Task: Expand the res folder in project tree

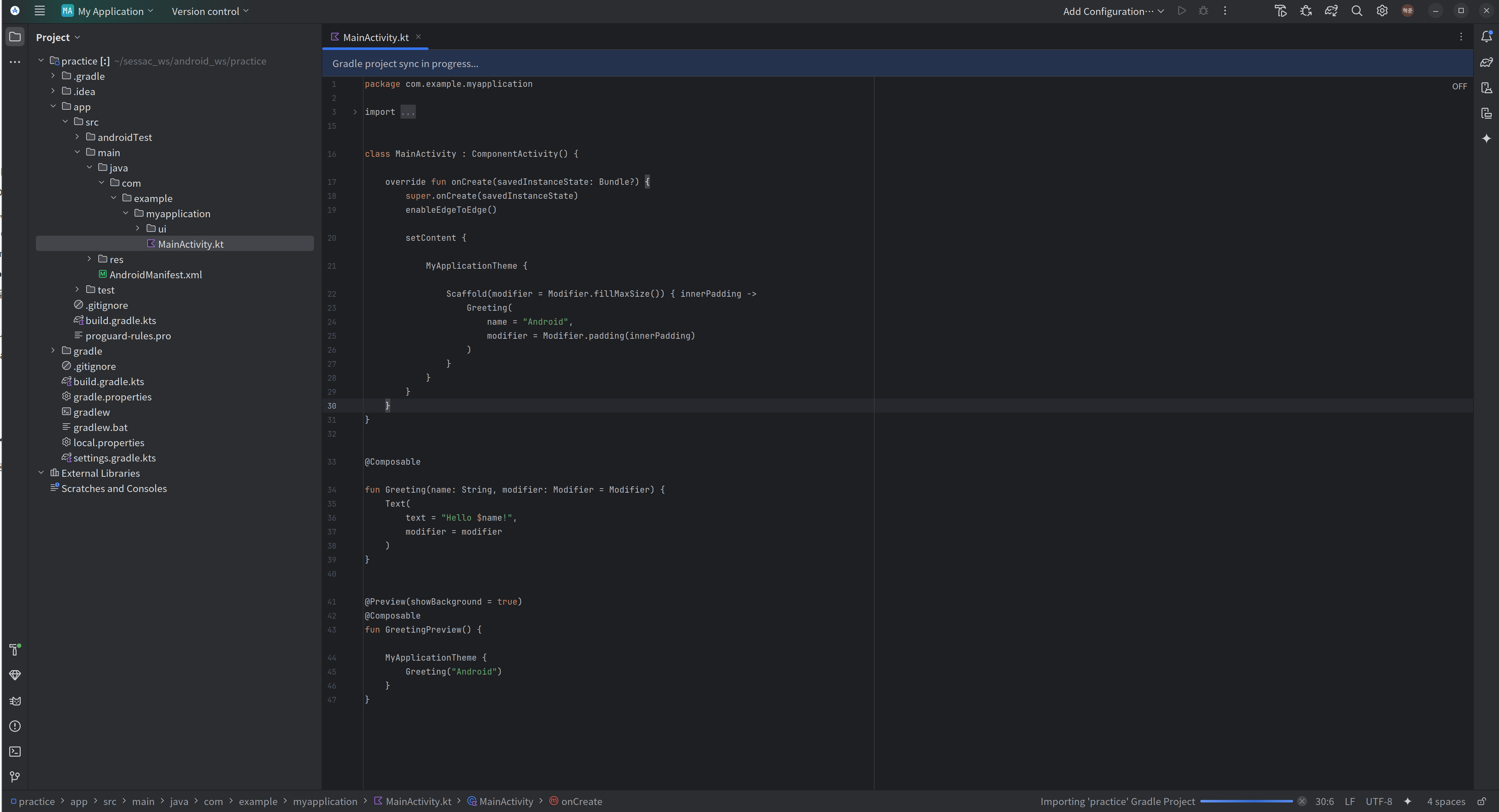Action: 89,259
